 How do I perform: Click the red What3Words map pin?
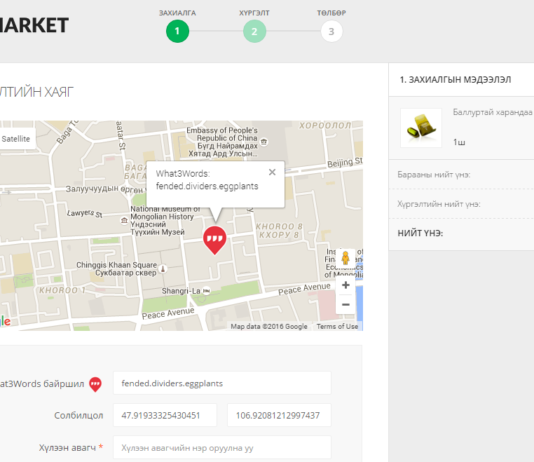[x=215, y=240]
